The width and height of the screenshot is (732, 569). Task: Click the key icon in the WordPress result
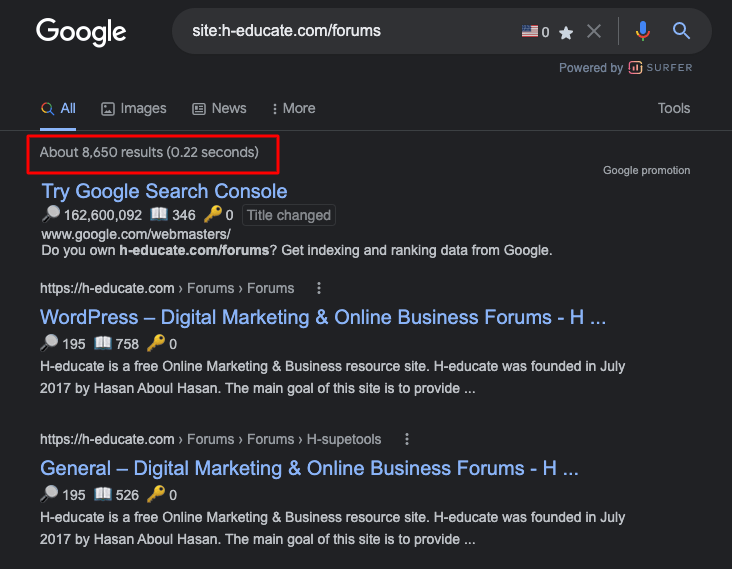click(156, 343)
